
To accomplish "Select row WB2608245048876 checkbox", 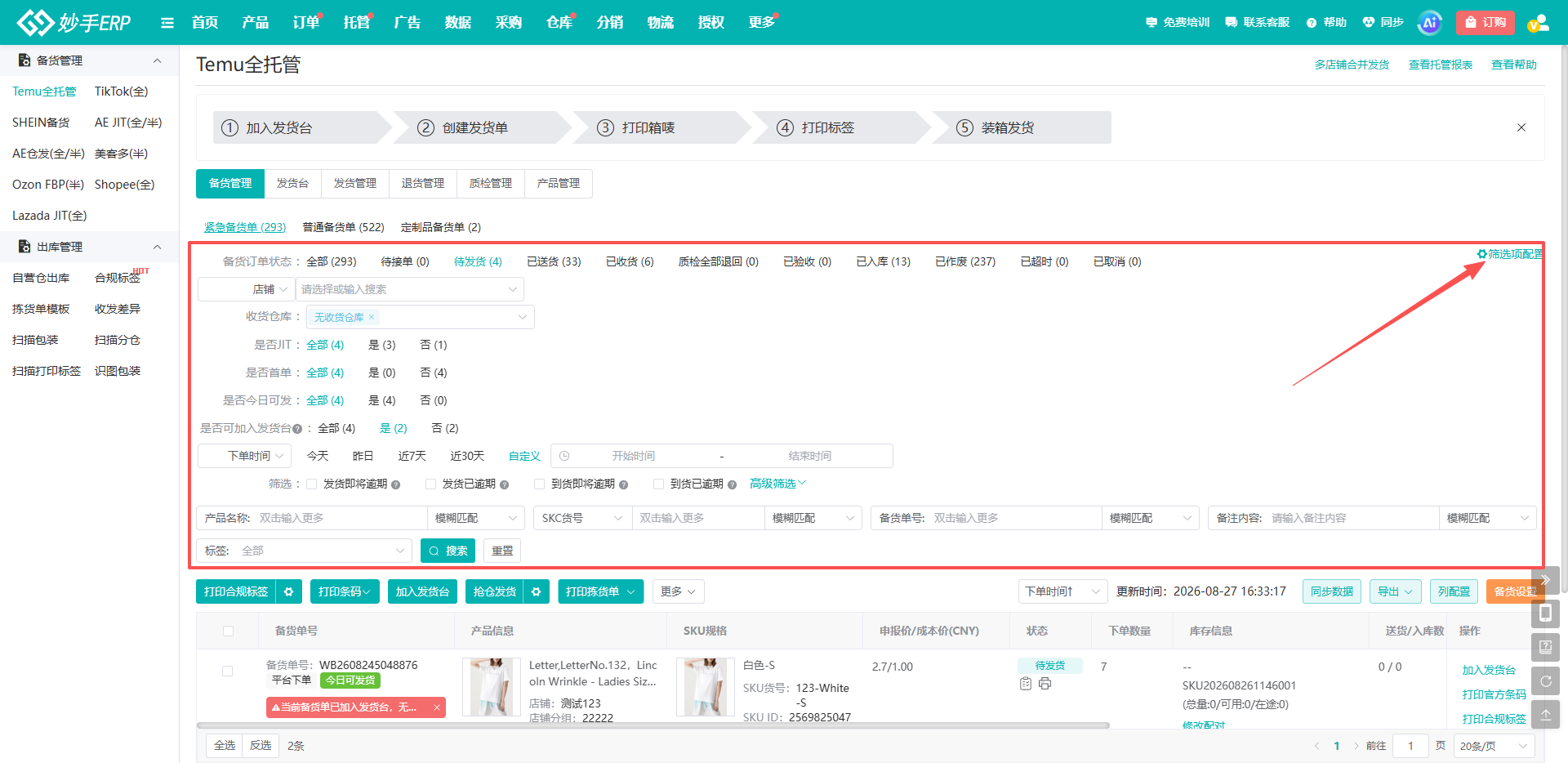I will (228, 671).
